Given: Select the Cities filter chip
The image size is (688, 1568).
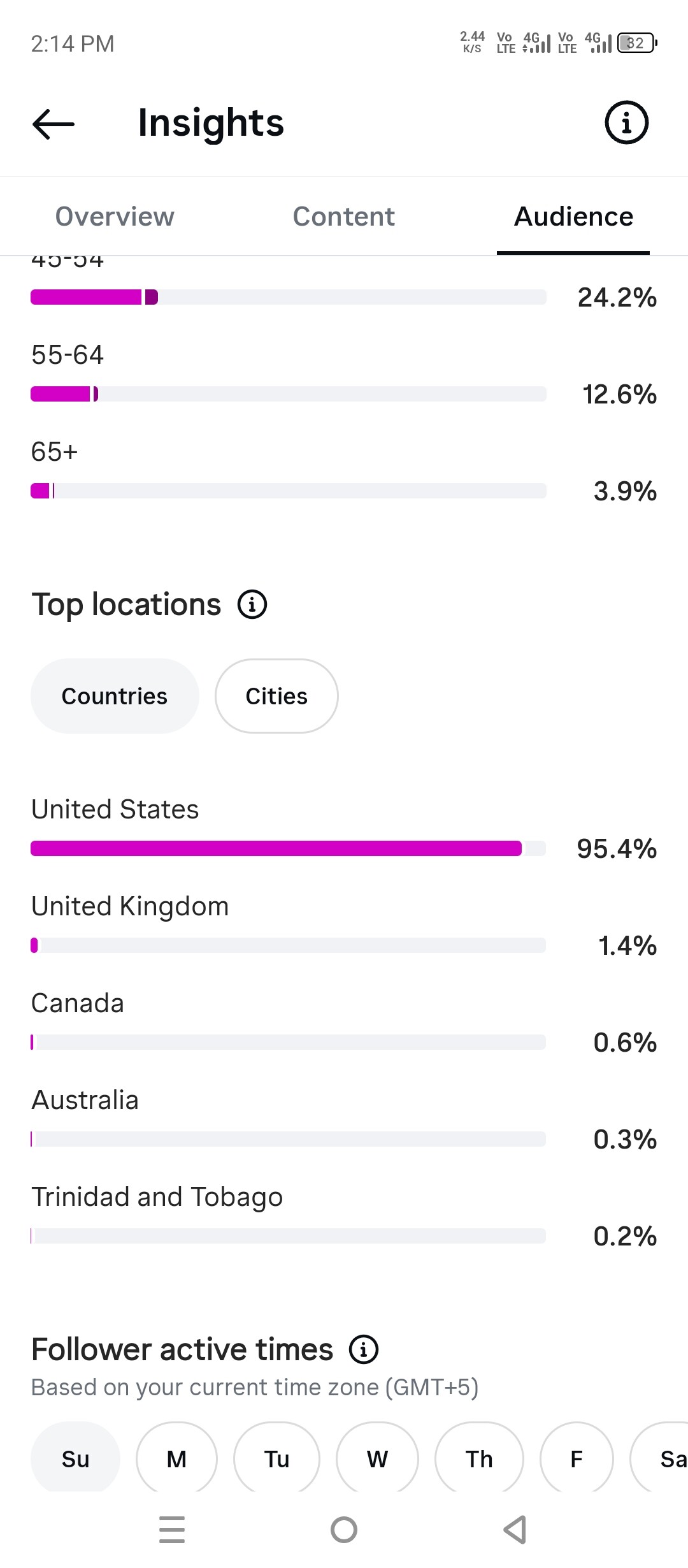Looking at the screenshot, I should (x=276, y=696).
